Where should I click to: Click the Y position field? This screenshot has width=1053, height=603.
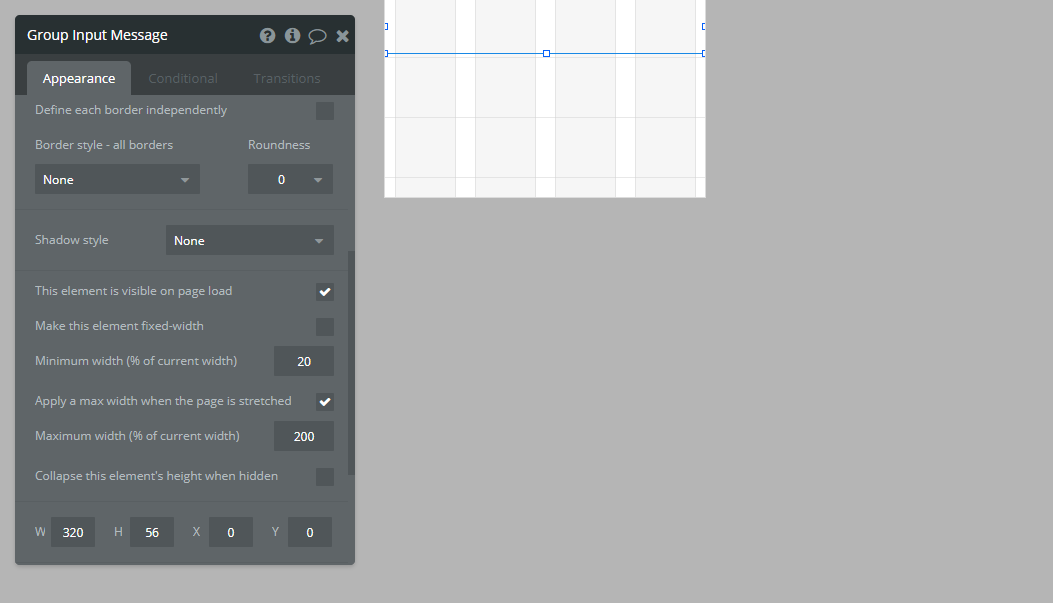[x=310, y=532]
